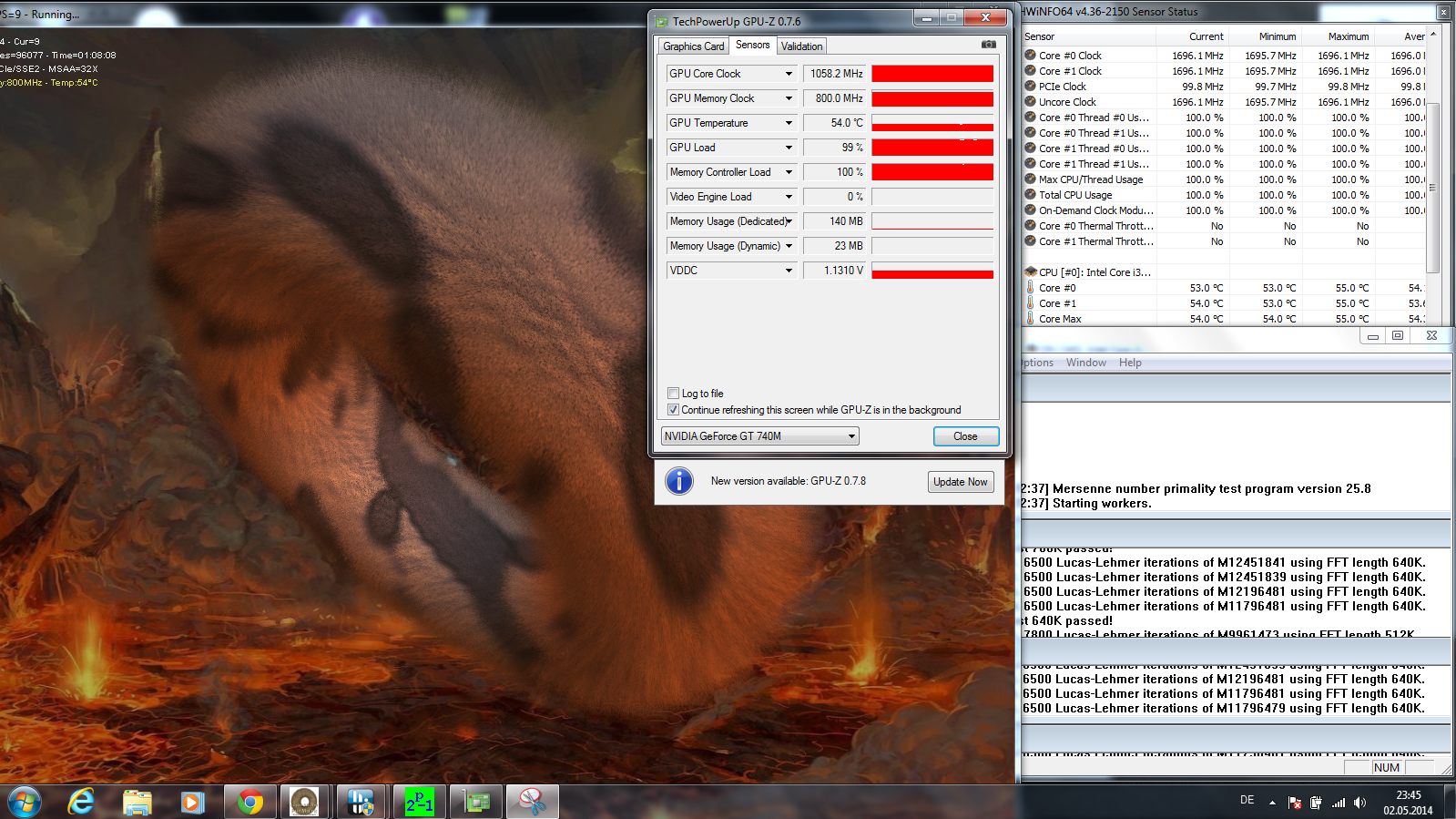Screen dimensions: 1456x819
Task: Open the Memory Usage (Dynamic) dropdown
Action: 789,246
